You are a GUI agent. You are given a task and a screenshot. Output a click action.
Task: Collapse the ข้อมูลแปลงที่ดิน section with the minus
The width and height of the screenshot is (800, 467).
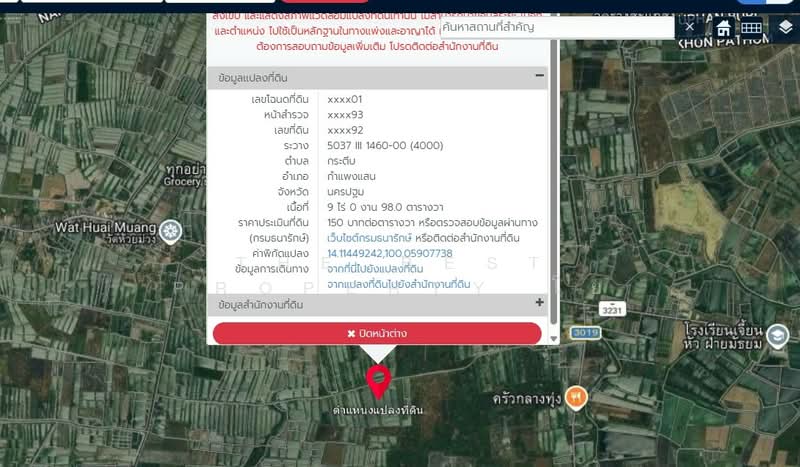tap(540, 76)
